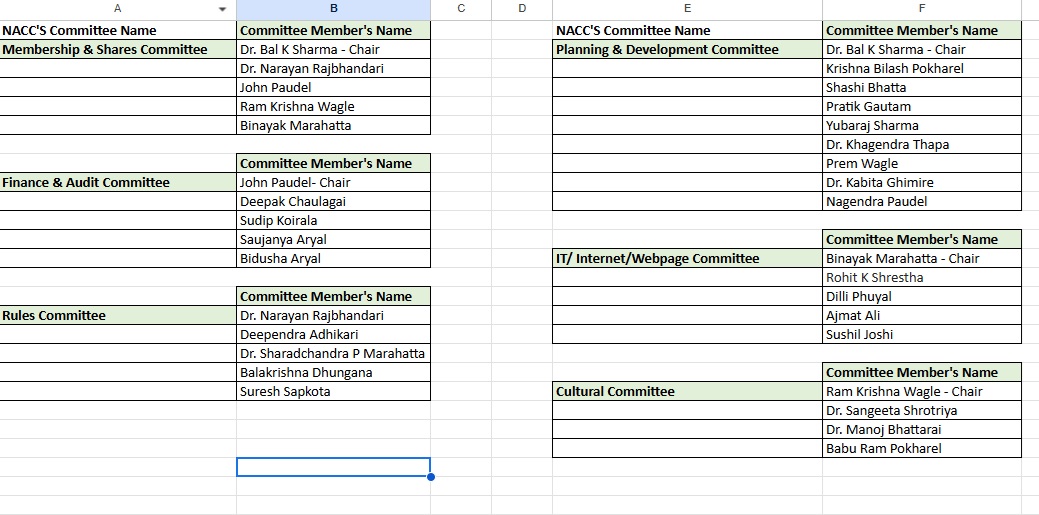The image size is (1039, 515).
Task: Select the Shashi Bhatta cell
Action: 922,87
